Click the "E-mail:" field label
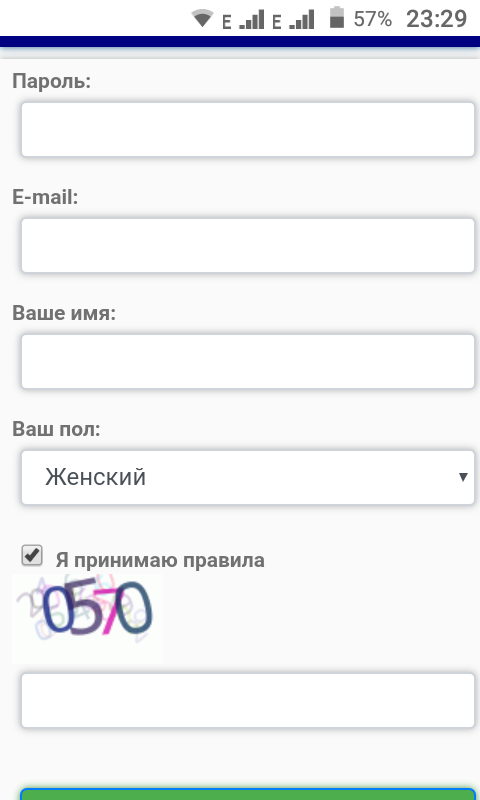 [x=45, y=197]
